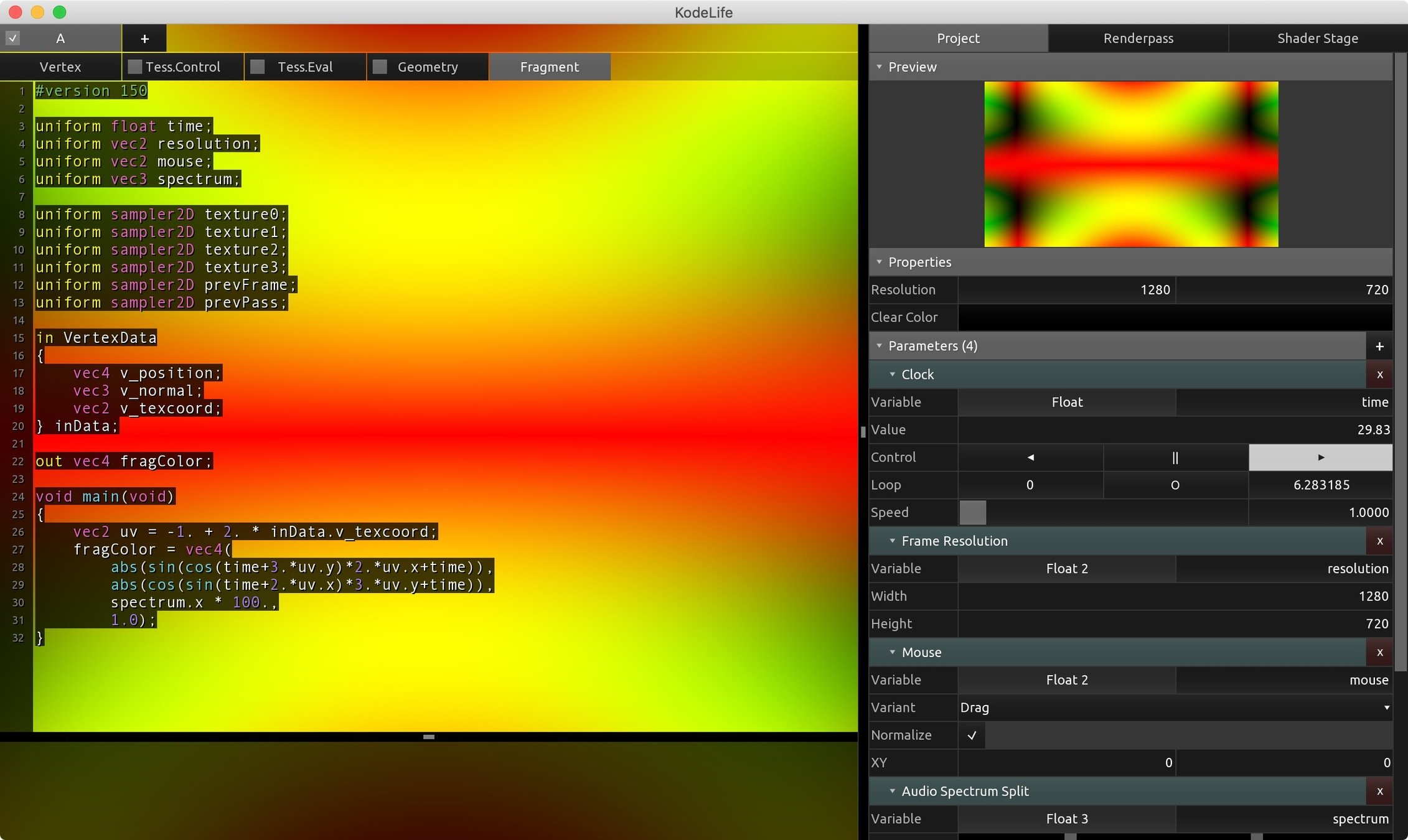Enable the Tess.Control stage checkbox

coord(134,67)
